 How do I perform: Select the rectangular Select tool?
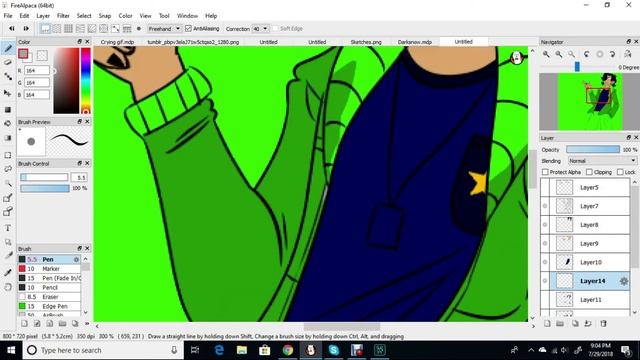(8, 155)
